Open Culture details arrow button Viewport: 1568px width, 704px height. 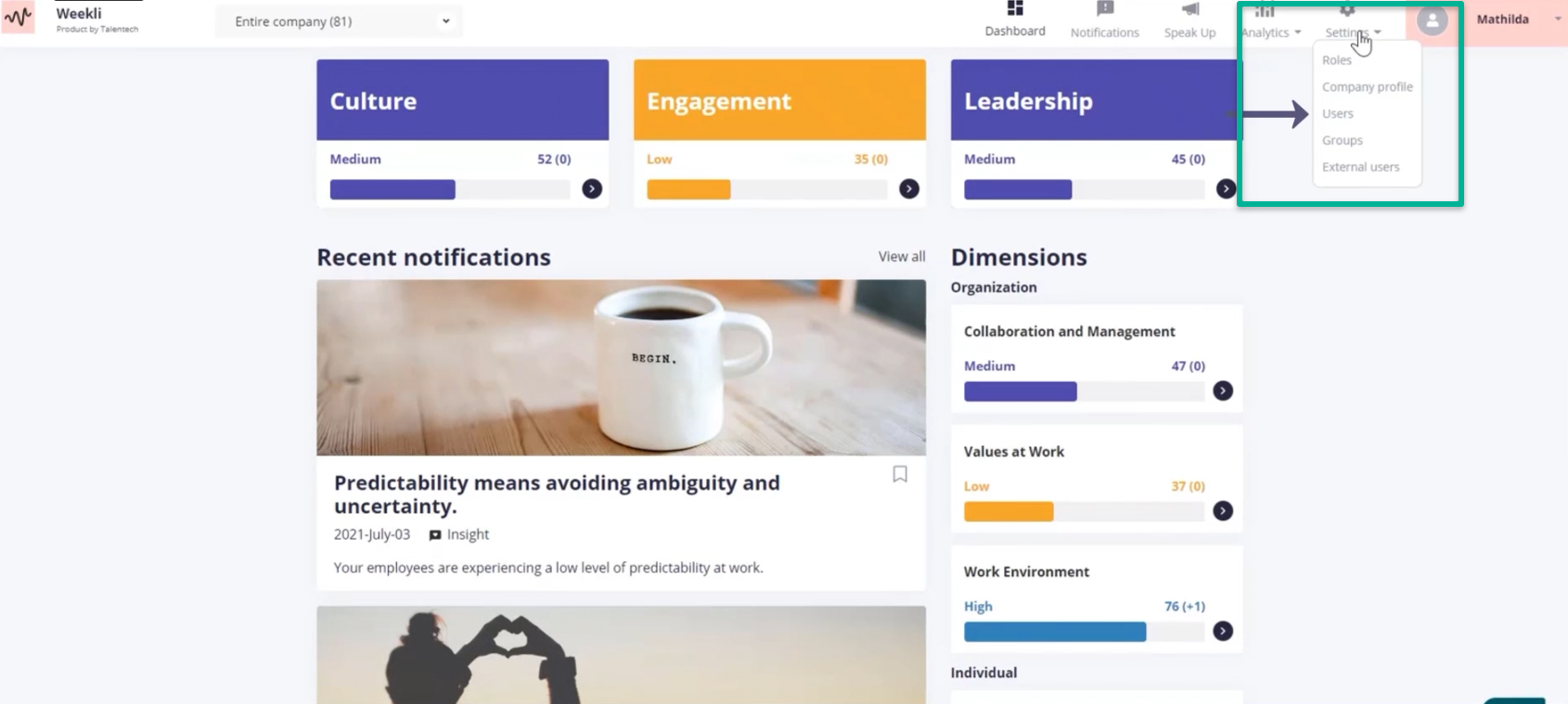click(592, 189)
